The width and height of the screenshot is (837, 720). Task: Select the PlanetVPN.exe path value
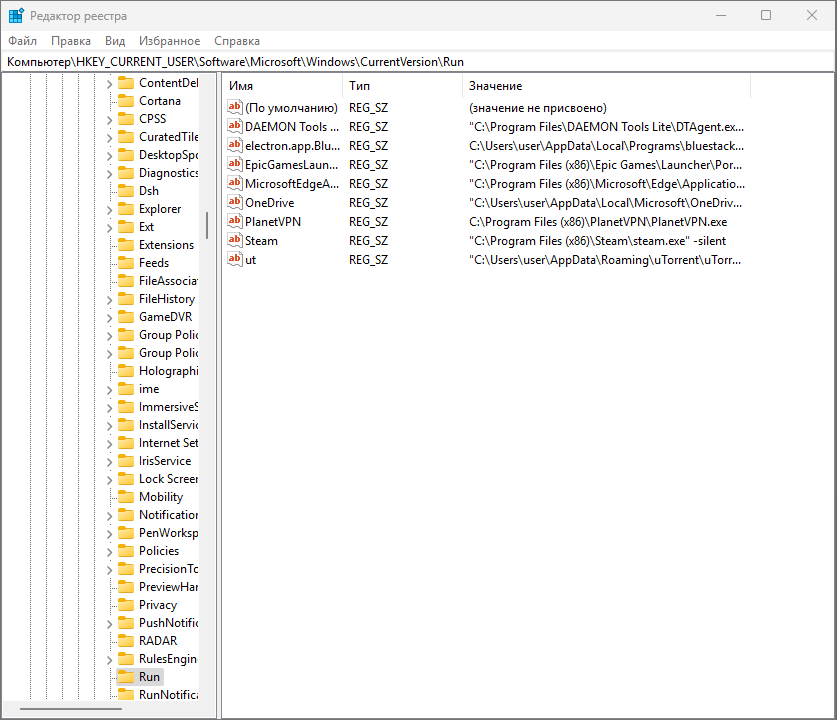coord(598,221)
